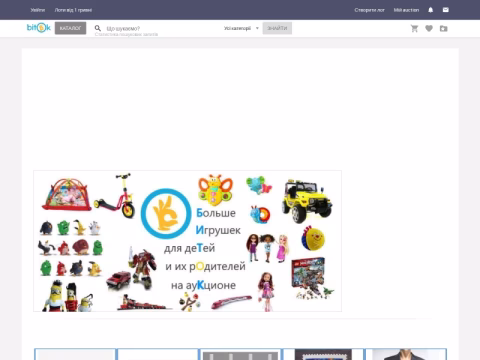Click the Знайти search button
Screen dimensions: 480x360
[x=277, y=28]
